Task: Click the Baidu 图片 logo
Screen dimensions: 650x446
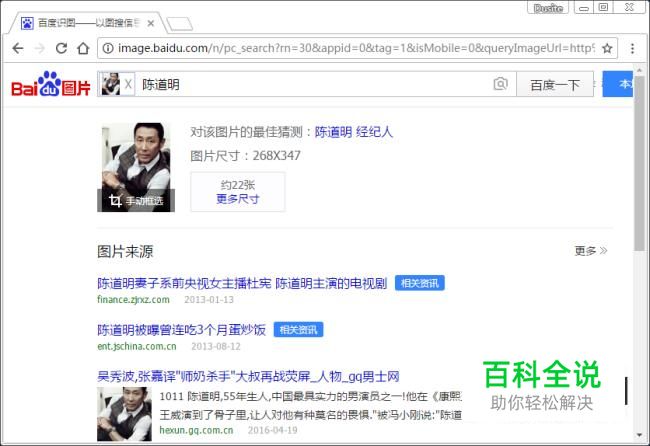Action: pyautogui.click(x=51, y=84)
